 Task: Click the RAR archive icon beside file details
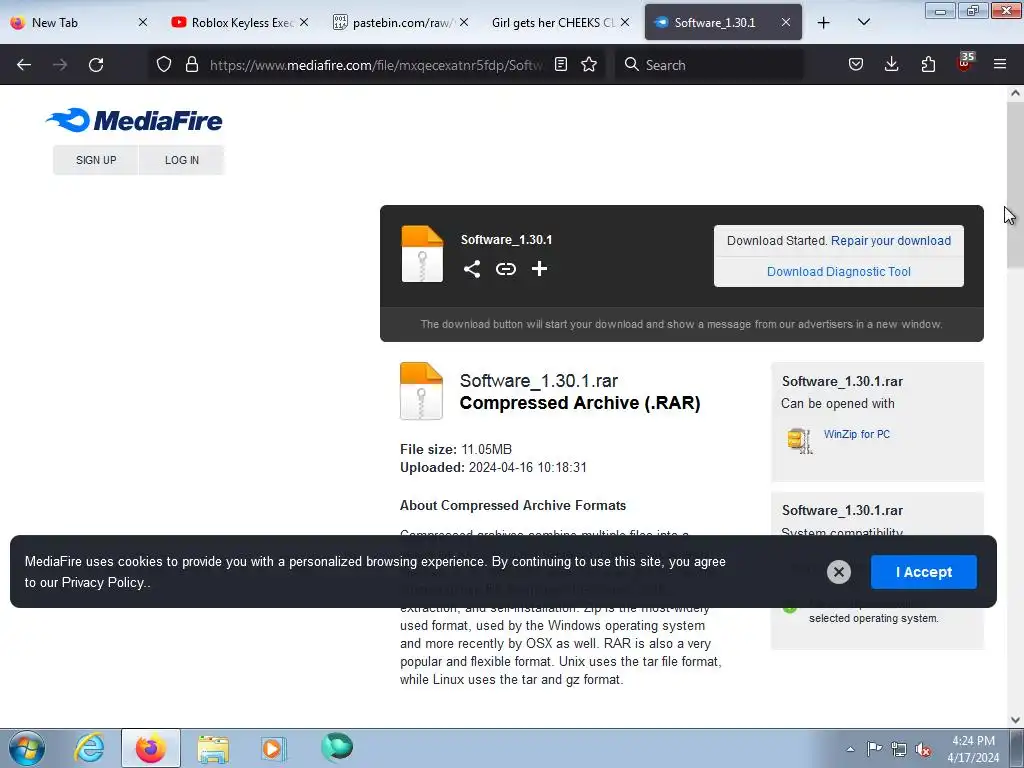pos(421,391)
